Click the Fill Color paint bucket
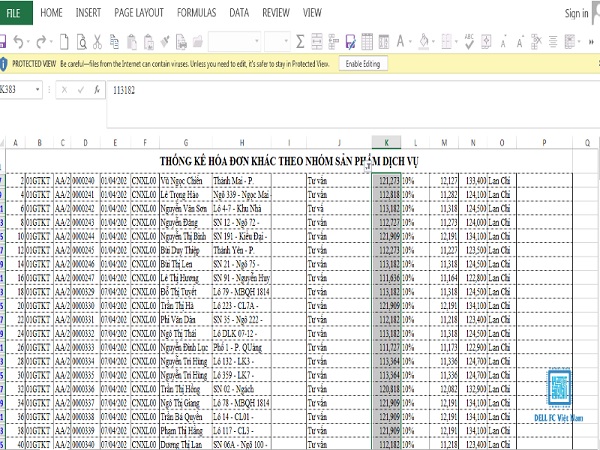The image size is (600, 450). click(x=424, y=41)
